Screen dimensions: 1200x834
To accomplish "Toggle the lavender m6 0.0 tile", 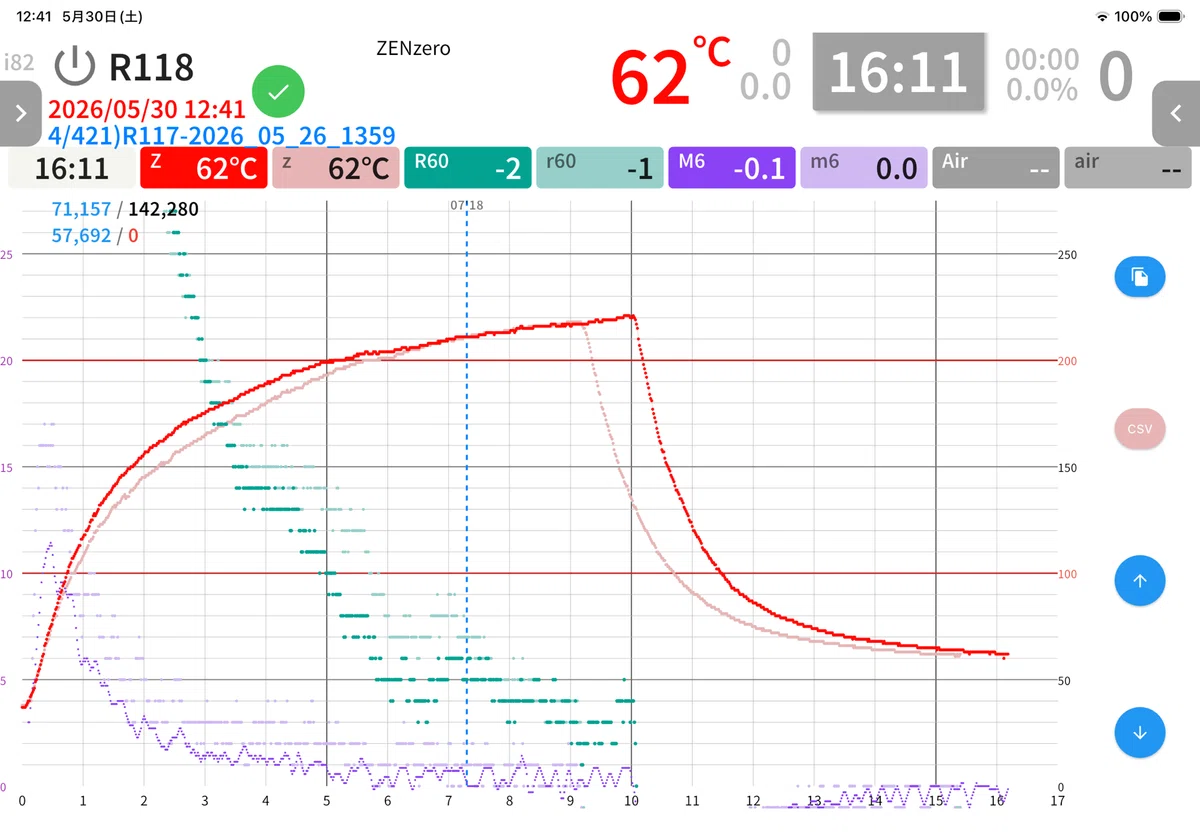I will [x=863, y=168].
